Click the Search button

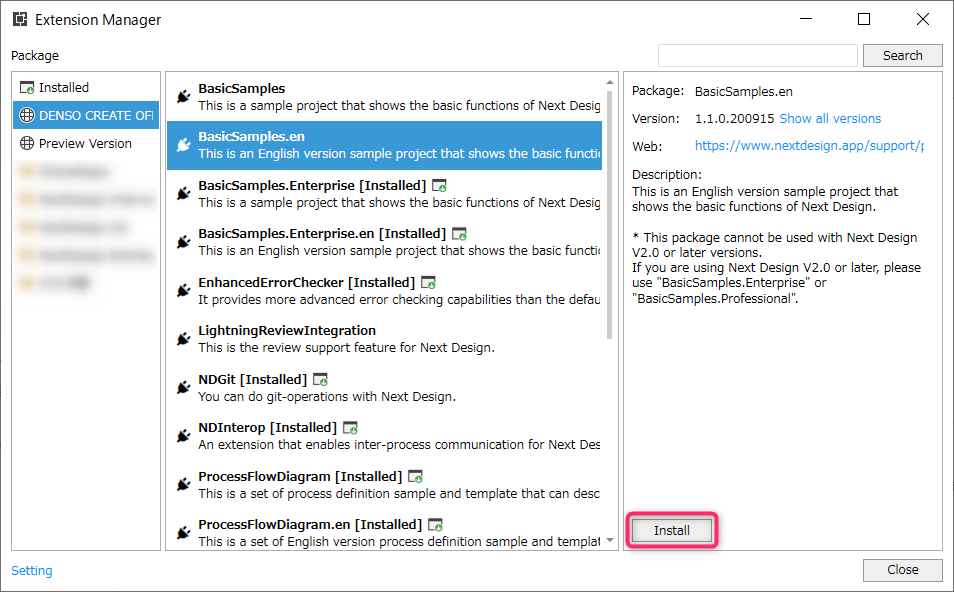(x=903, y=55)
